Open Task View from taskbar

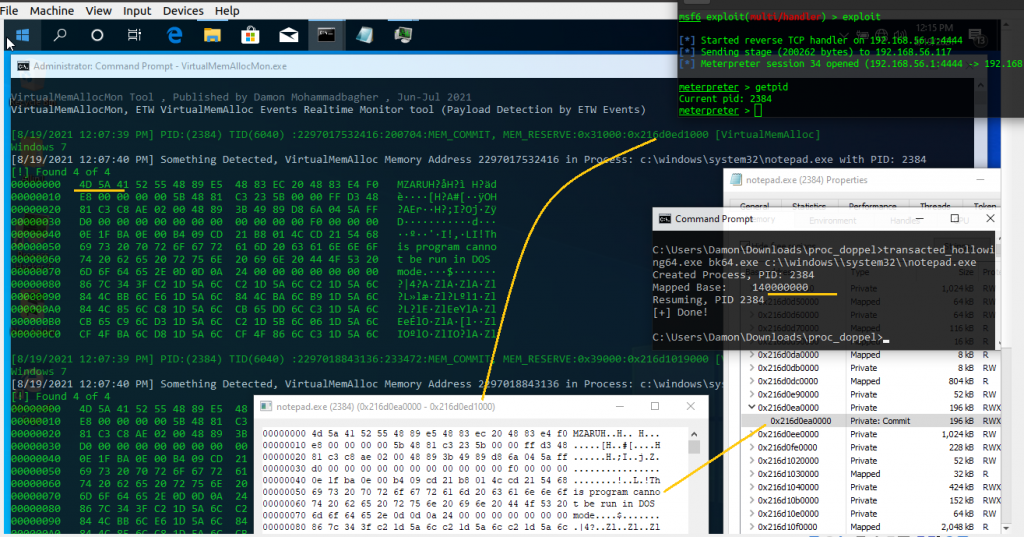[135, 35]
